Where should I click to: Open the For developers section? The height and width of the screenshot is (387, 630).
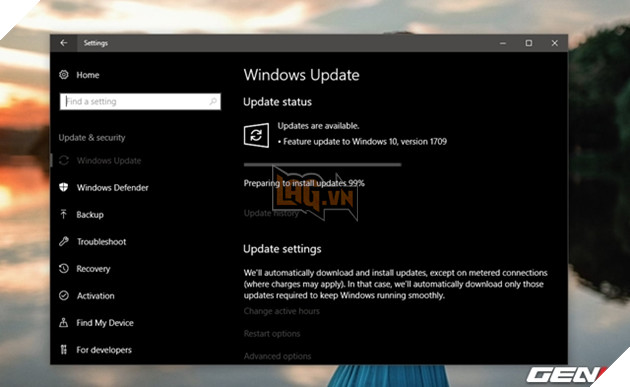pyautogui.click(x=104, y=350)
